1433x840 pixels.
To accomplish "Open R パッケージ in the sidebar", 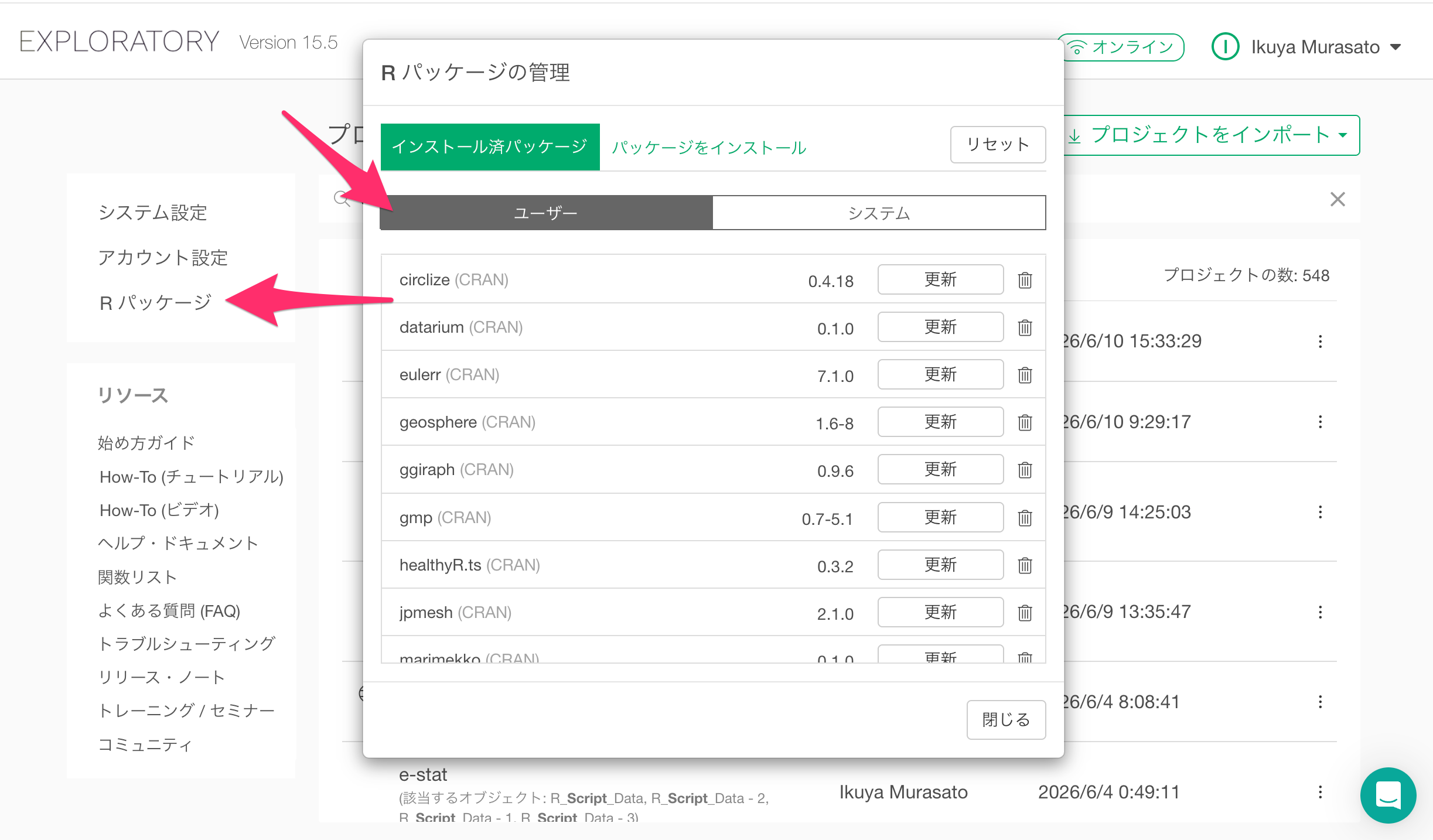I will click(x=155, y=303).
